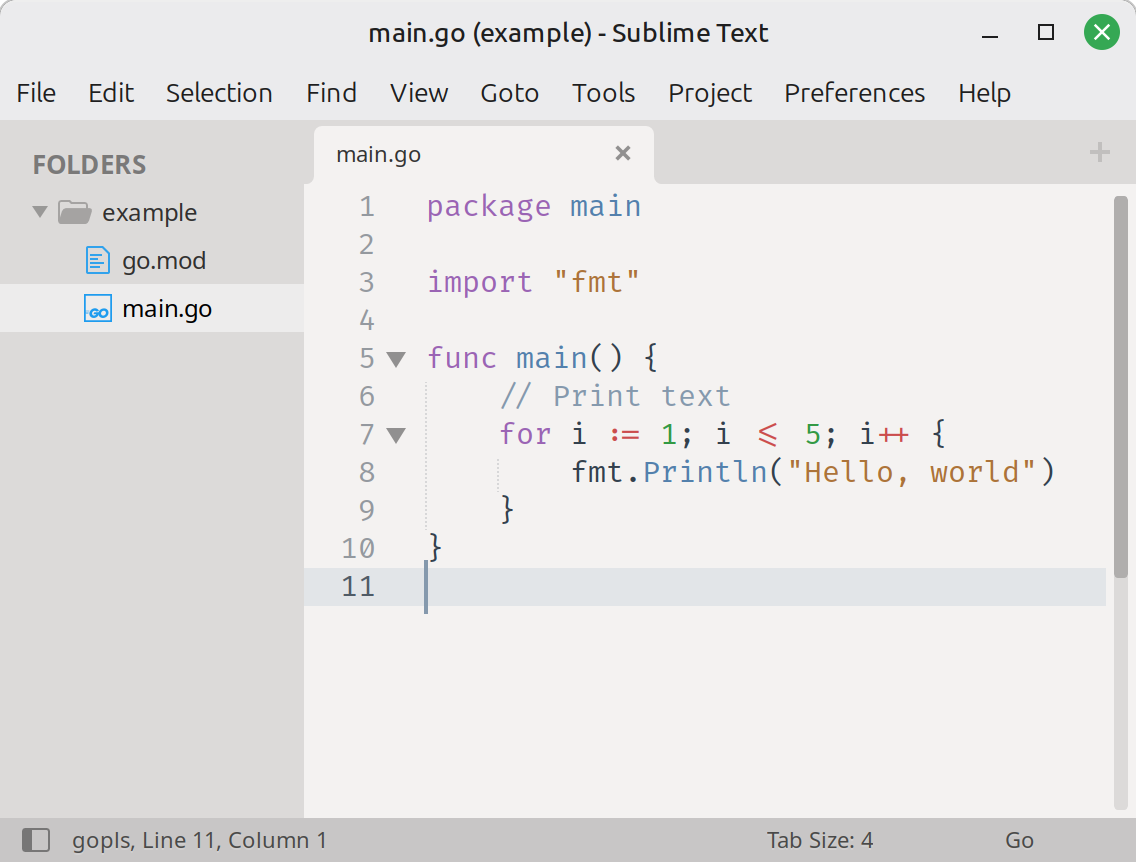
Task: Open the Find menu
Action: 331,93
